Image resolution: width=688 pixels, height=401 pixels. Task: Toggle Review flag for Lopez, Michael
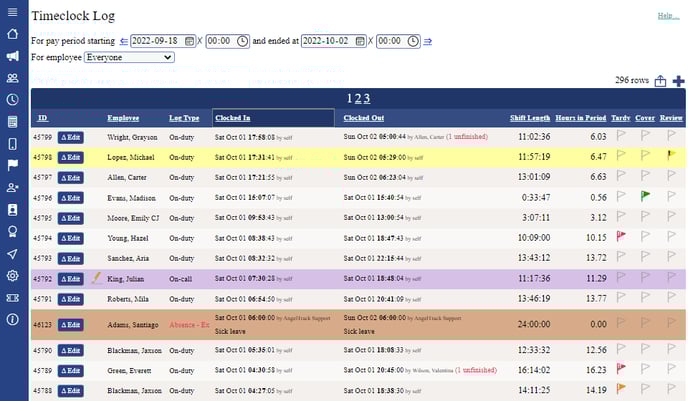tap(671, 155)
